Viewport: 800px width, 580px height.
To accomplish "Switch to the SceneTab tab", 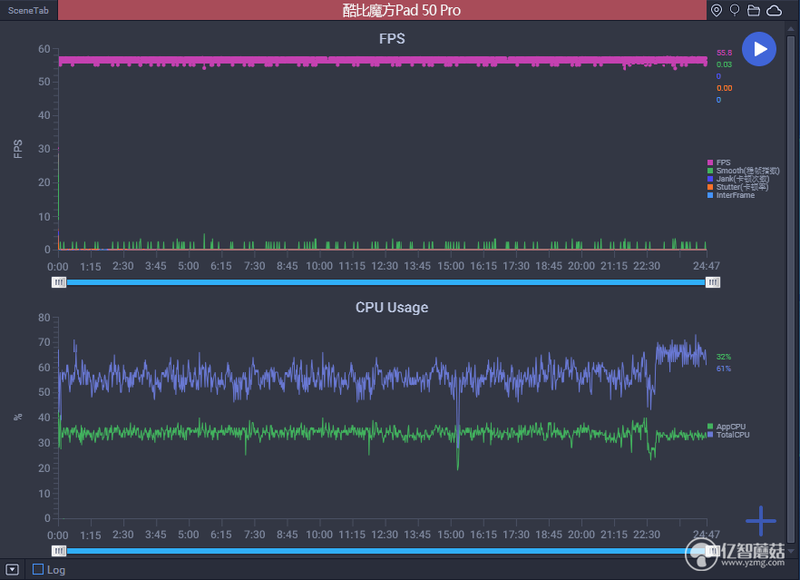I will tap(29, 10).
